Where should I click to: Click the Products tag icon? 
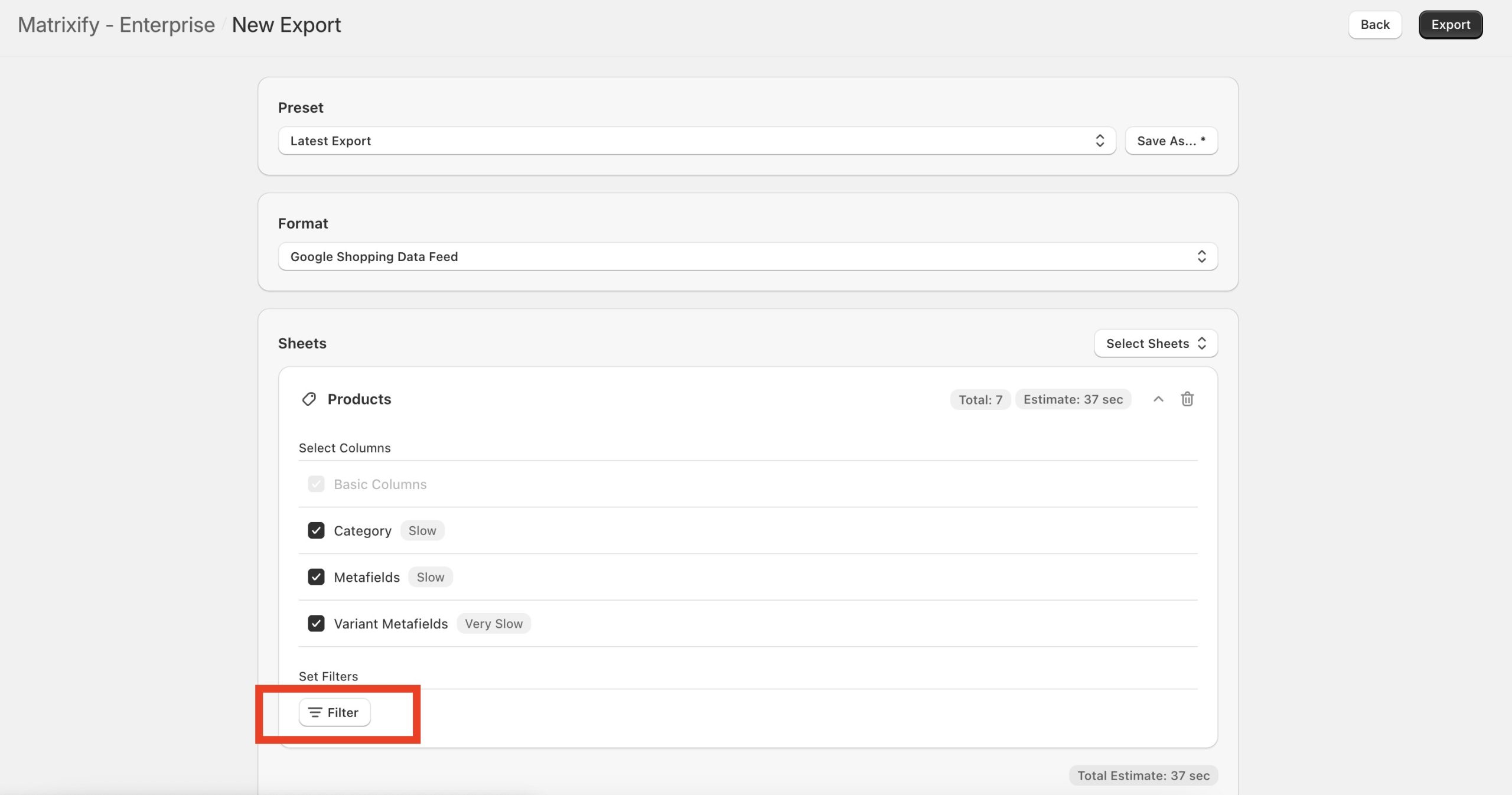(309, 399)
